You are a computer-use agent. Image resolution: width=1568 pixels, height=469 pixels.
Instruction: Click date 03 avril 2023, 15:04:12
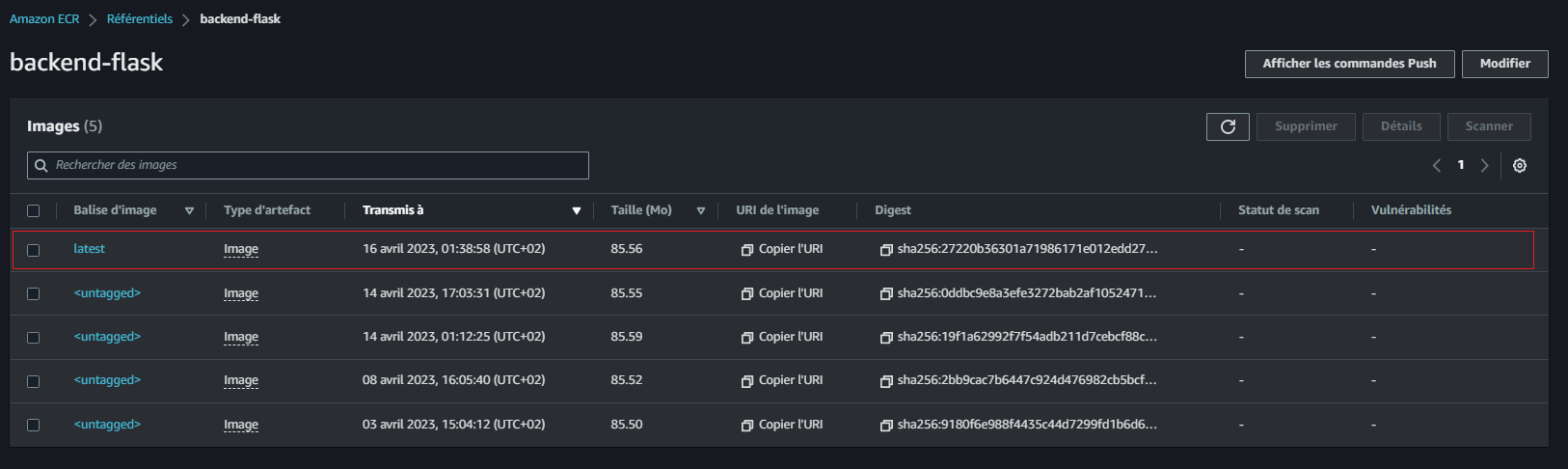point(453,425)
